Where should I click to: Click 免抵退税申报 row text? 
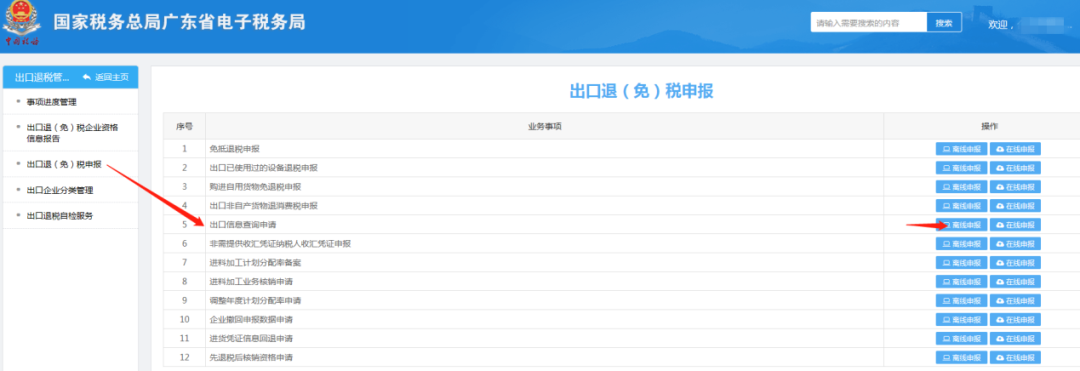235,149
